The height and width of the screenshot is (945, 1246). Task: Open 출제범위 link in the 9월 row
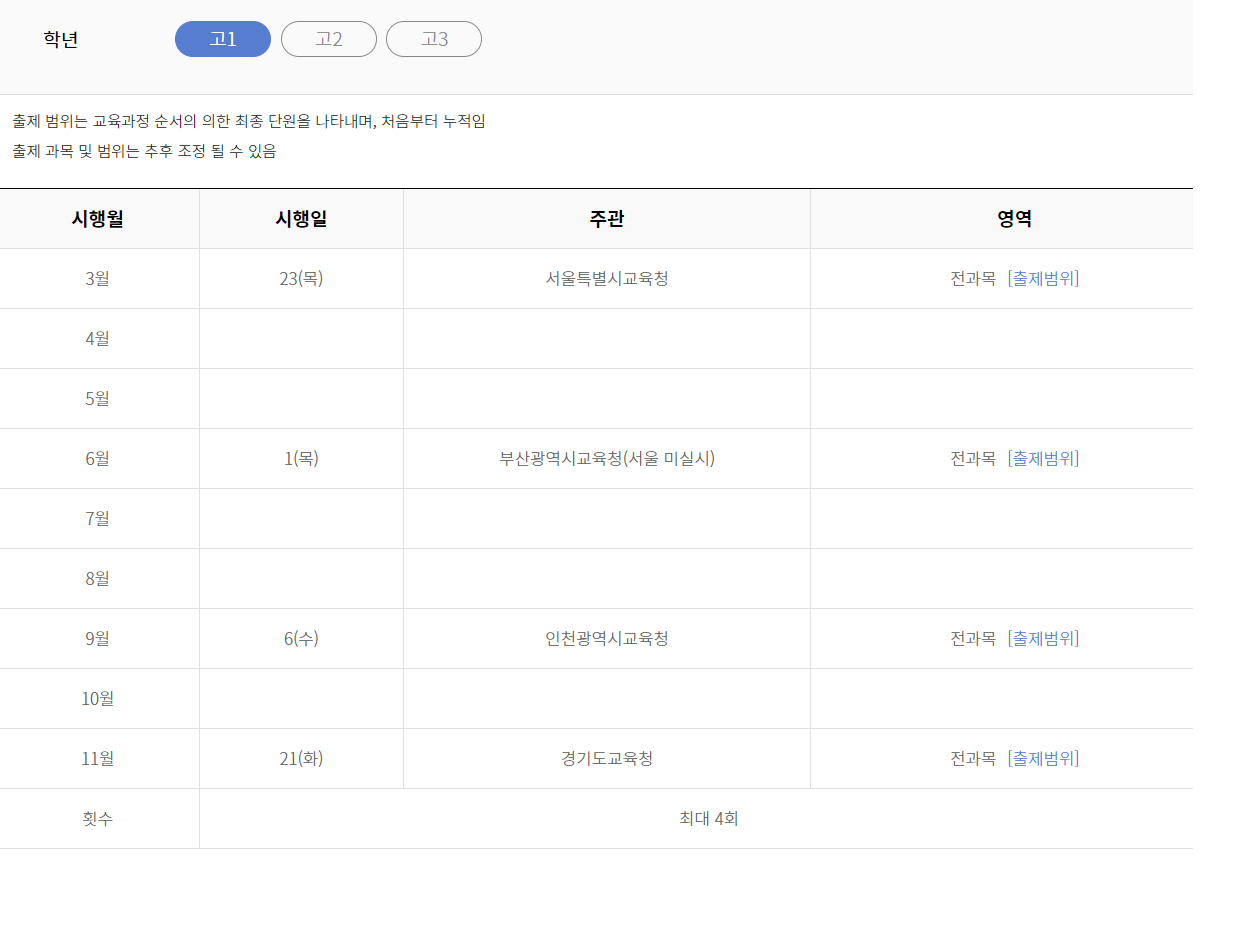(1044, 639)
